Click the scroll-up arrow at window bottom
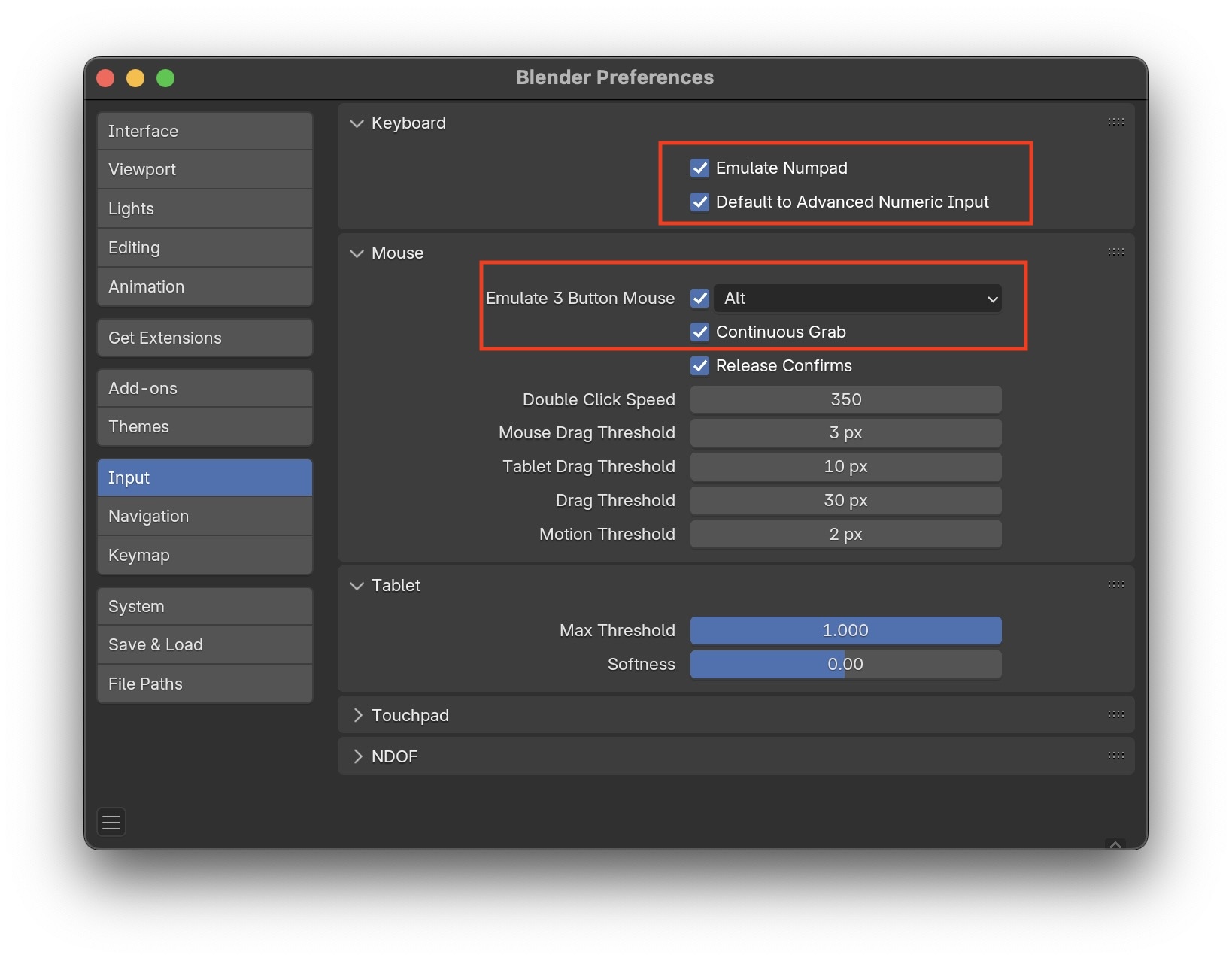This screenshot has height=961, width=1232. click(x=1115, y=844)
